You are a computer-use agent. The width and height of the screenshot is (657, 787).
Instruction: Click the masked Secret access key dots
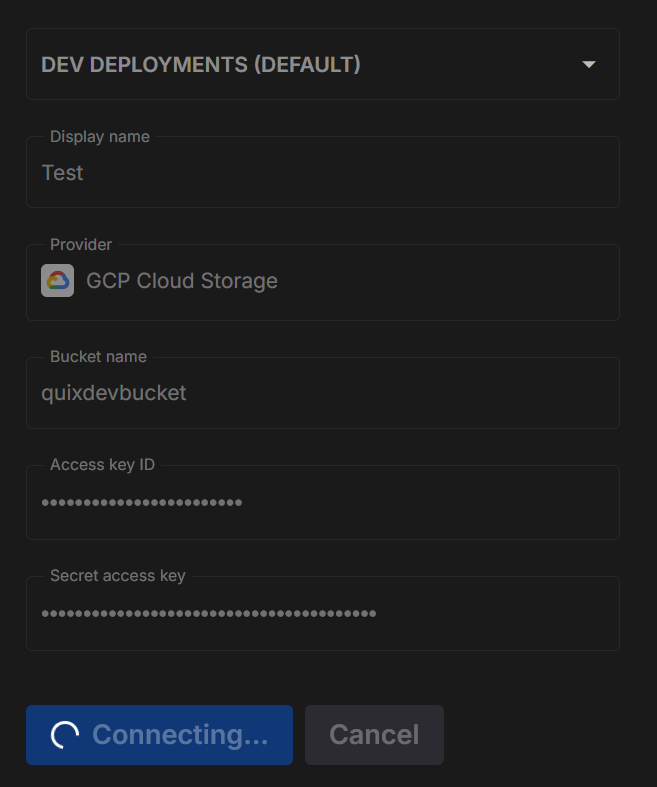pos(209,613)
